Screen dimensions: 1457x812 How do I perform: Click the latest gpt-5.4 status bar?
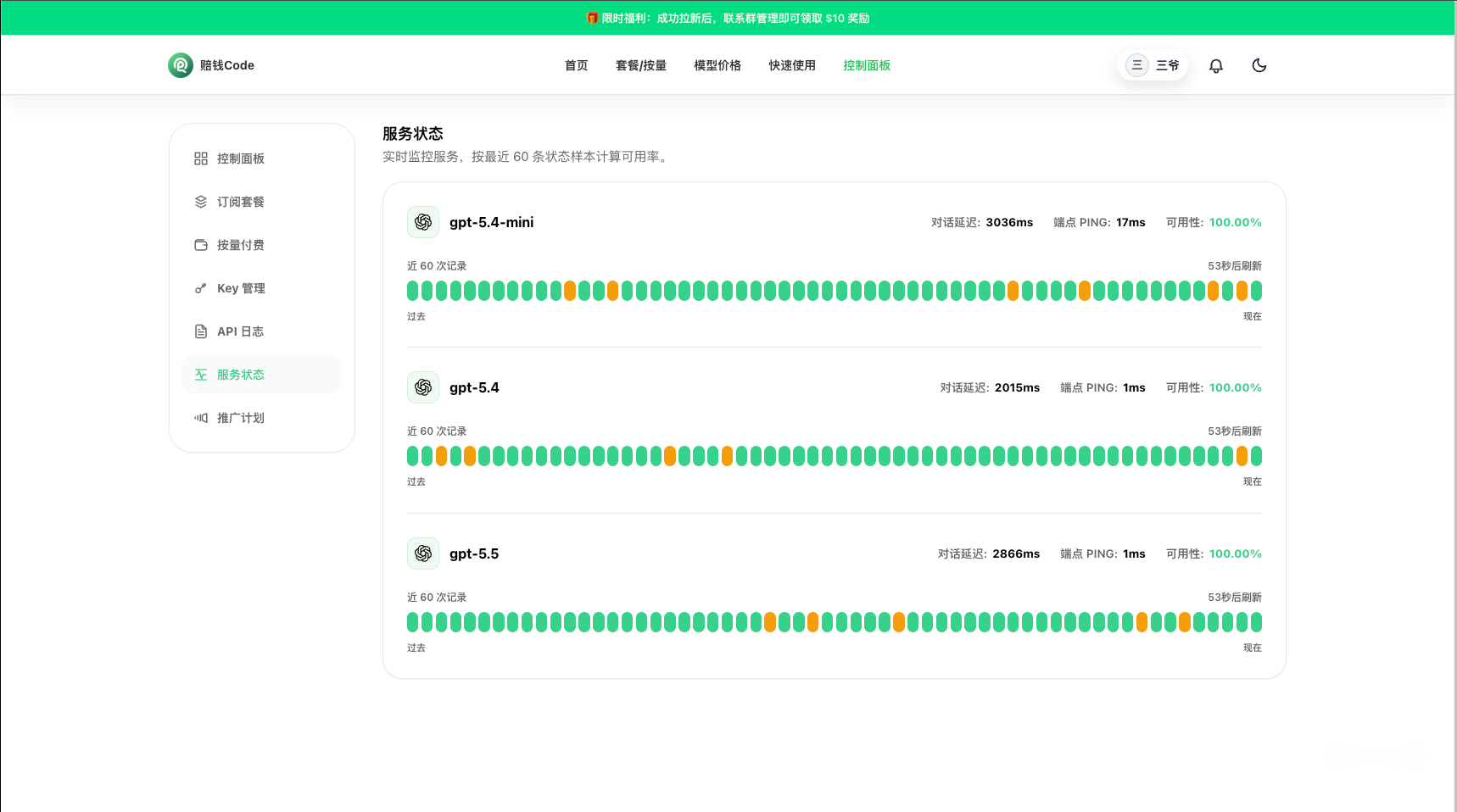pos(1256,456)
